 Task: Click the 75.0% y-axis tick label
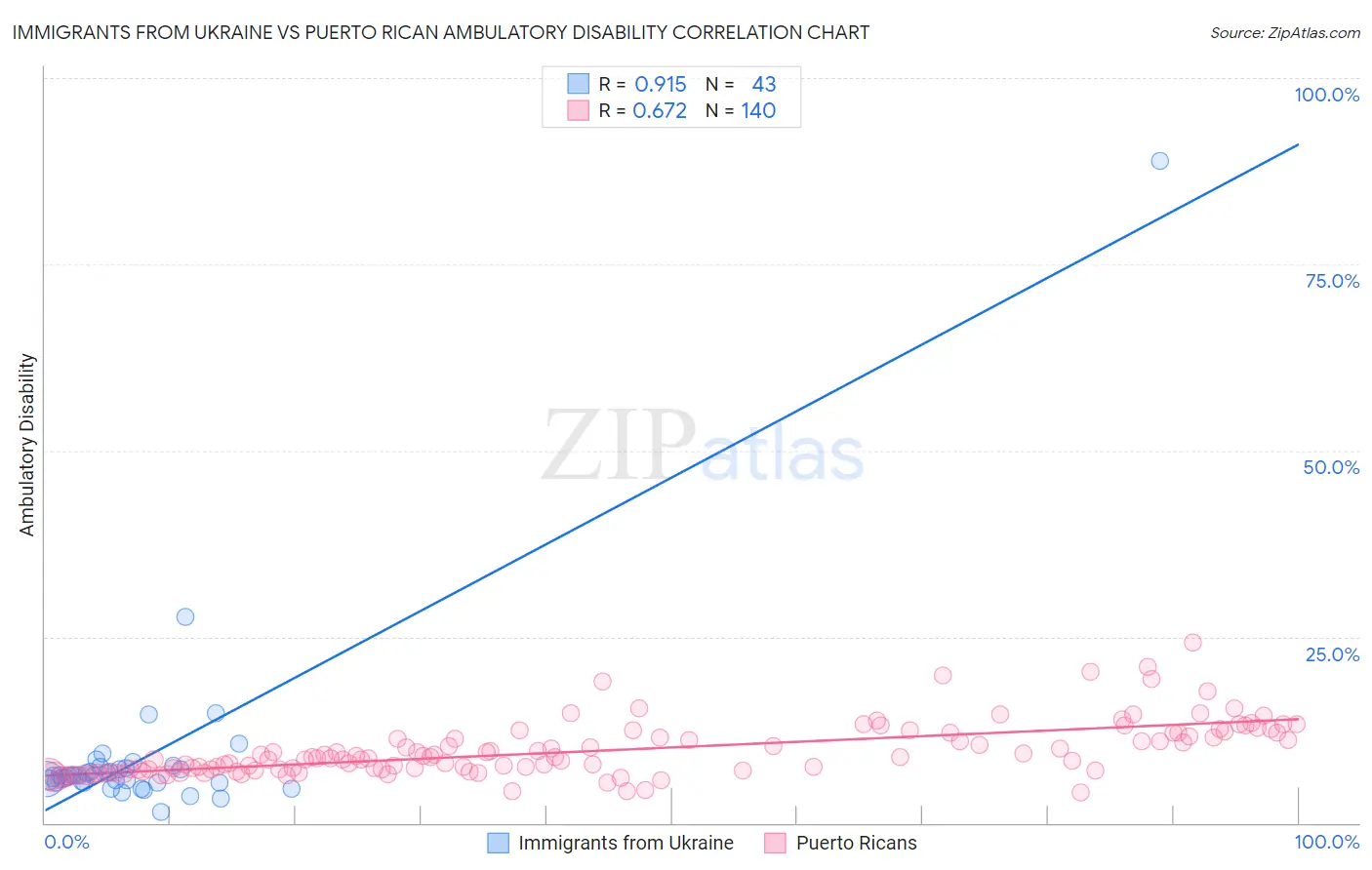point(1332,281)
